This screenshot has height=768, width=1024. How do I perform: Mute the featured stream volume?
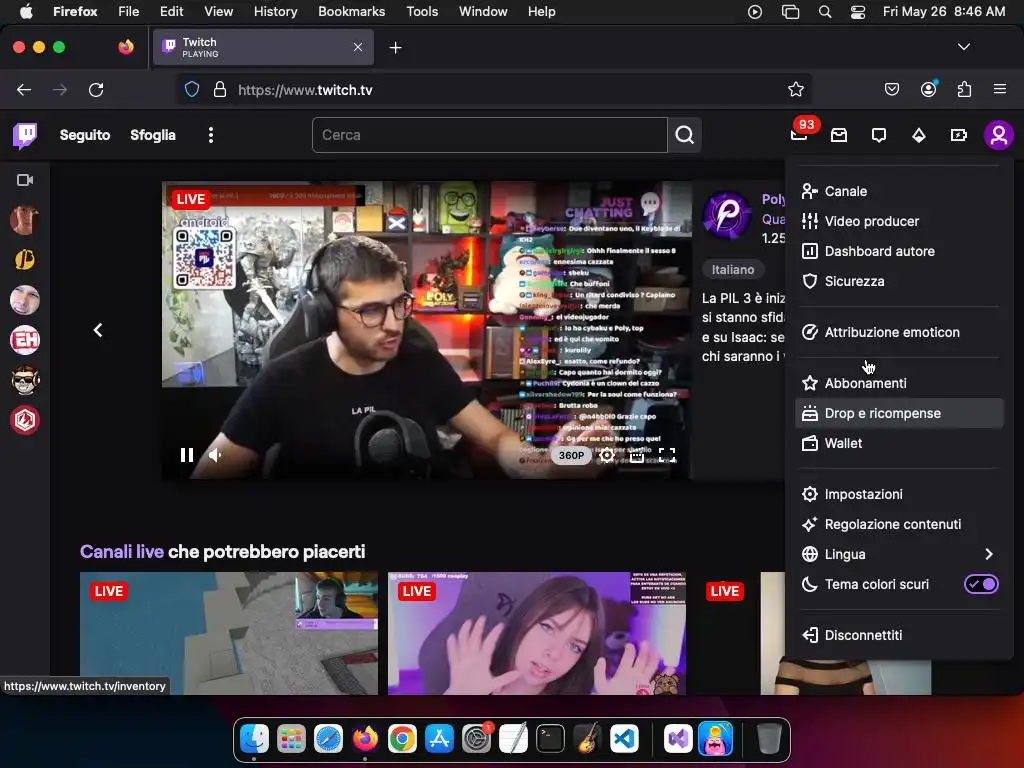[x=215, y=455]
